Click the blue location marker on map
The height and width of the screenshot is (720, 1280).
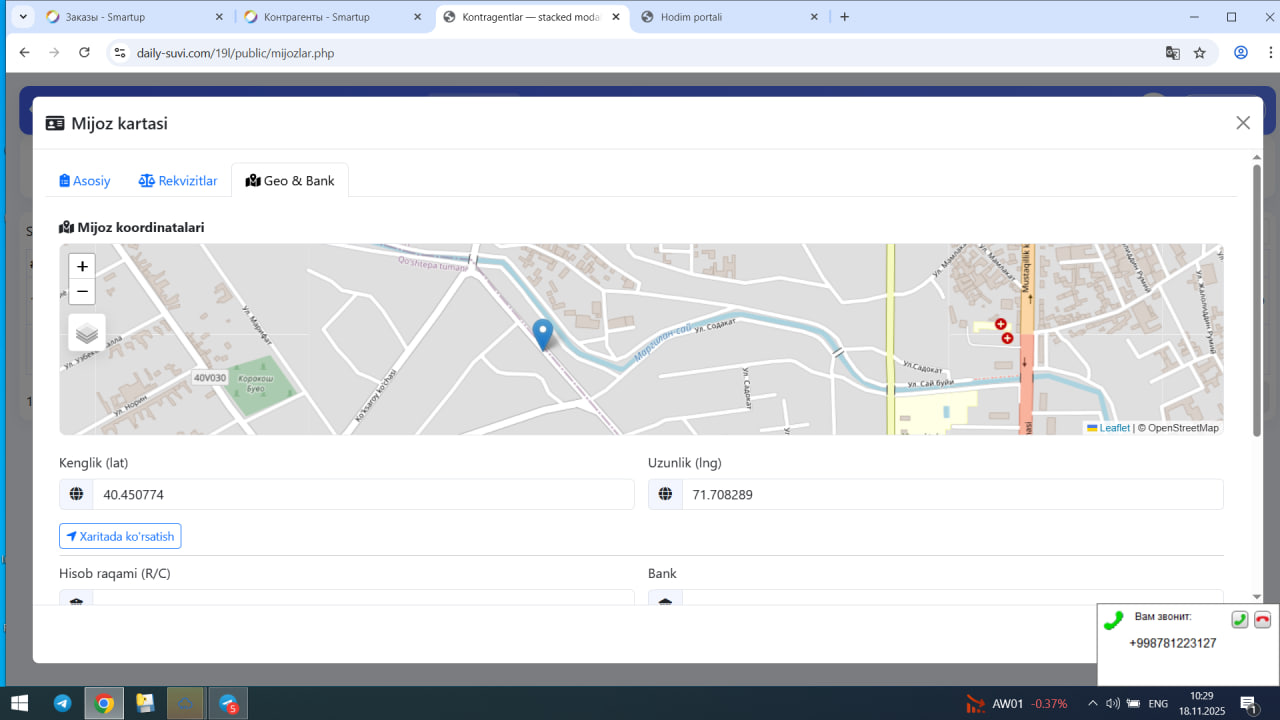pyautogui.click(x=542, y=334)
